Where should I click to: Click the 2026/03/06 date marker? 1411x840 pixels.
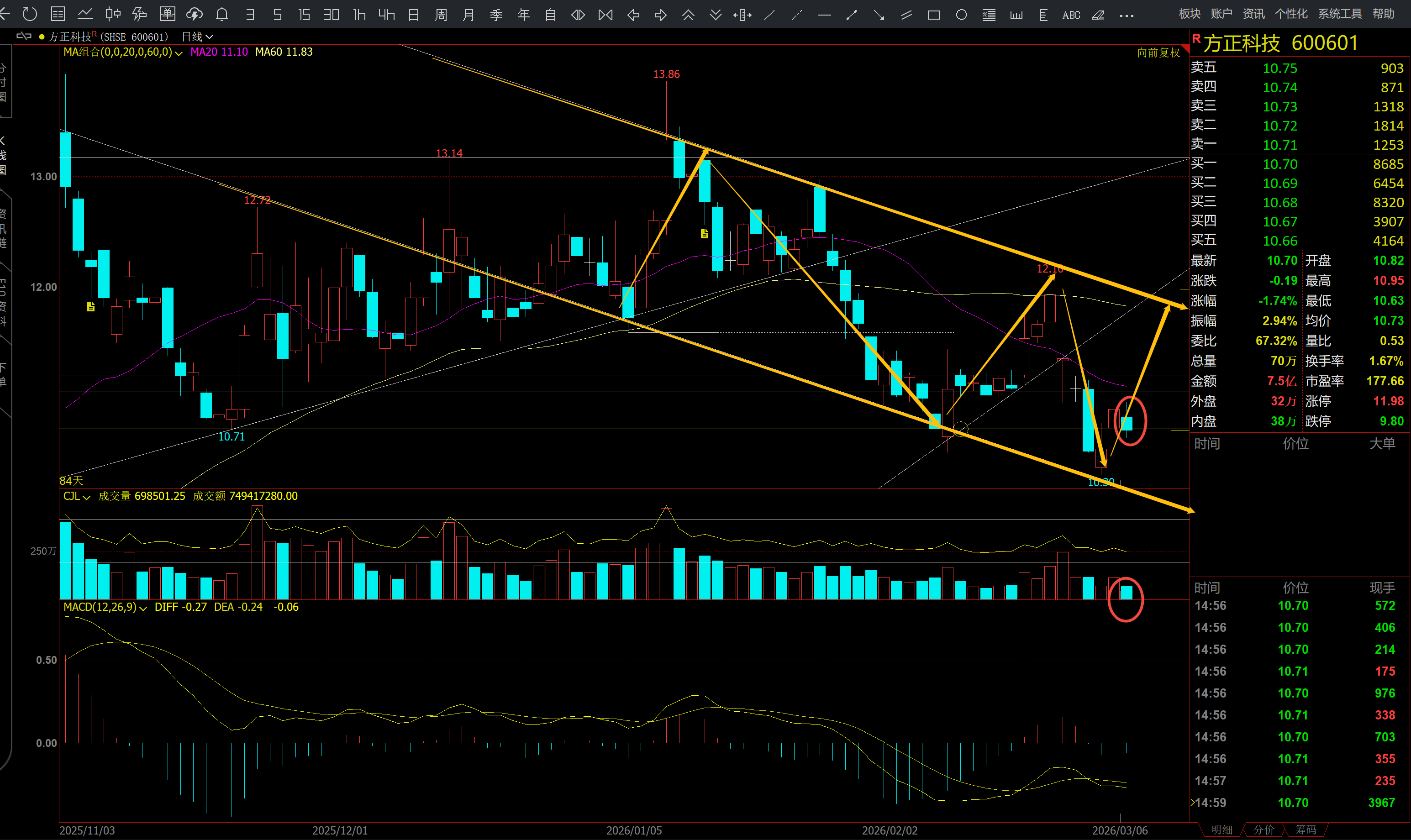1119,830
